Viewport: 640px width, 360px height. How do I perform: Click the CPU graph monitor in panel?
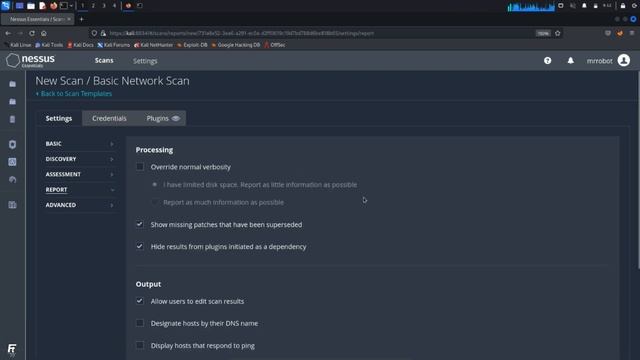pyautogui.click(x=531, y=7)
